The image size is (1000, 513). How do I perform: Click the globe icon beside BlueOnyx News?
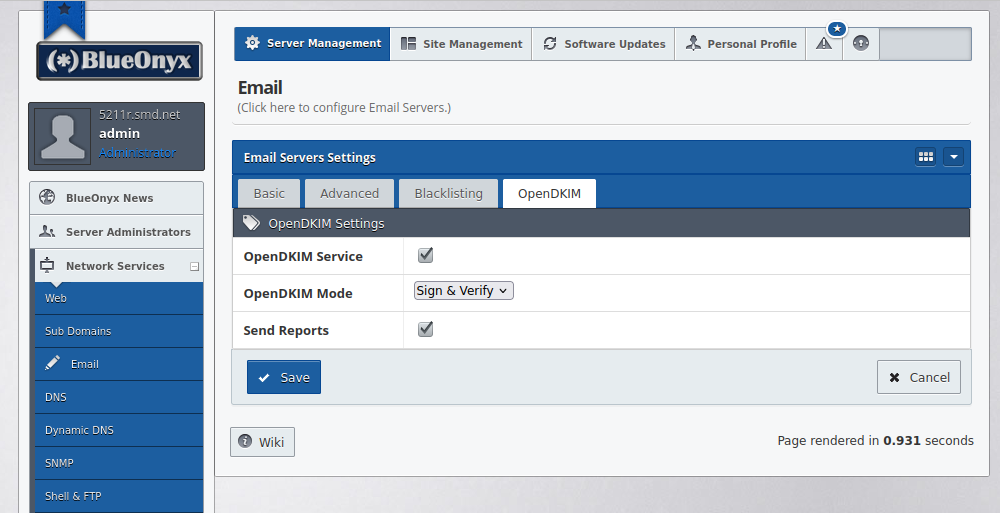click(47, 197)
